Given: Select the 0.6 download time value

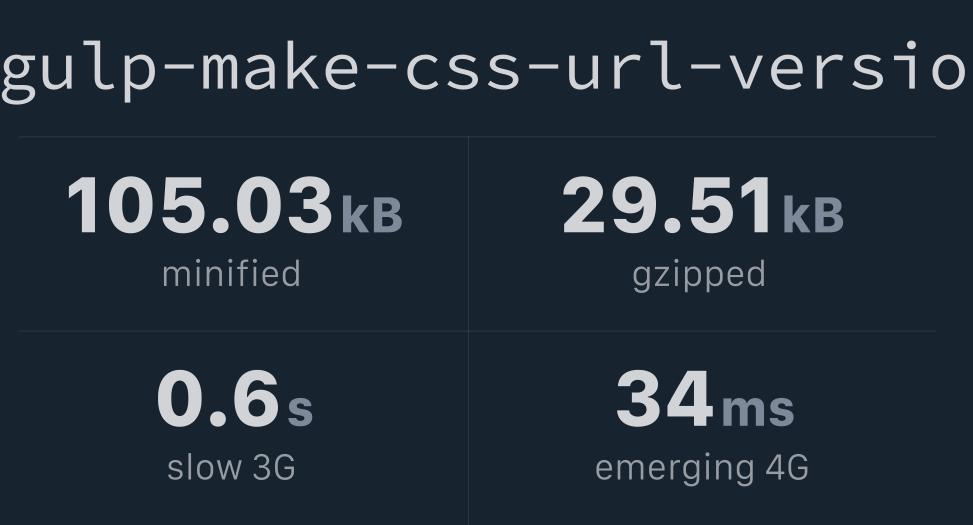Looking at the screenshot, I should (x=218, y=398).
